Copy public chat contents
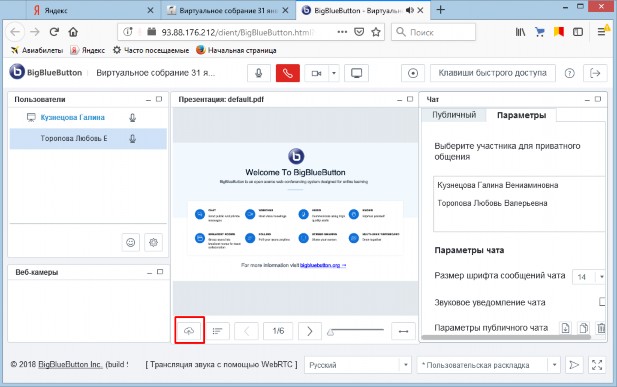 [584, 328]
